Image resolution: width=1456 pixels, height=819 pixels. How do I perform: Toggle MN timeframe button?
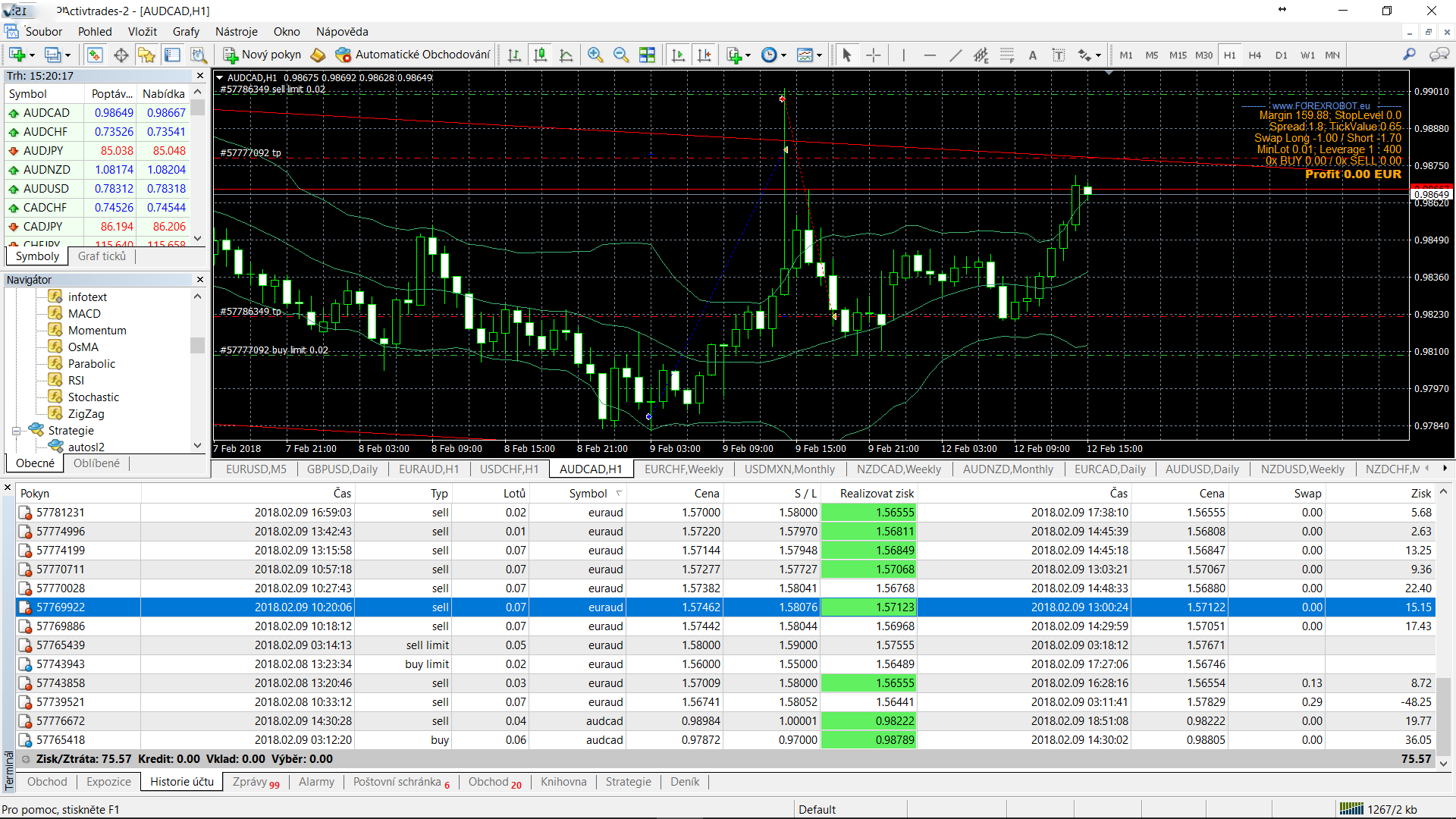tap(1332, 55)
